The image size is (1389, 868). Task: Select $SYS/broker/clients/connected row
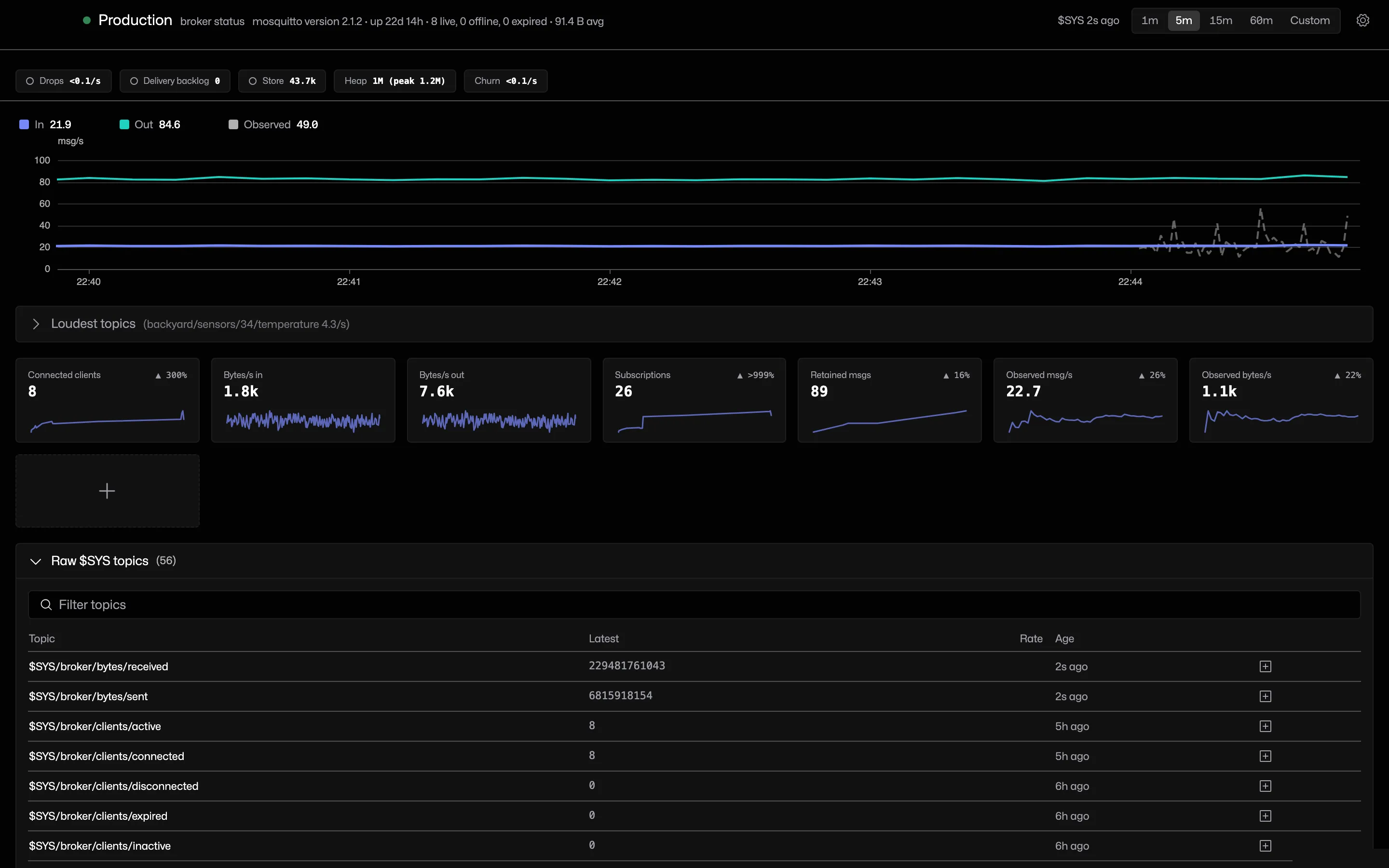(694, 756)
